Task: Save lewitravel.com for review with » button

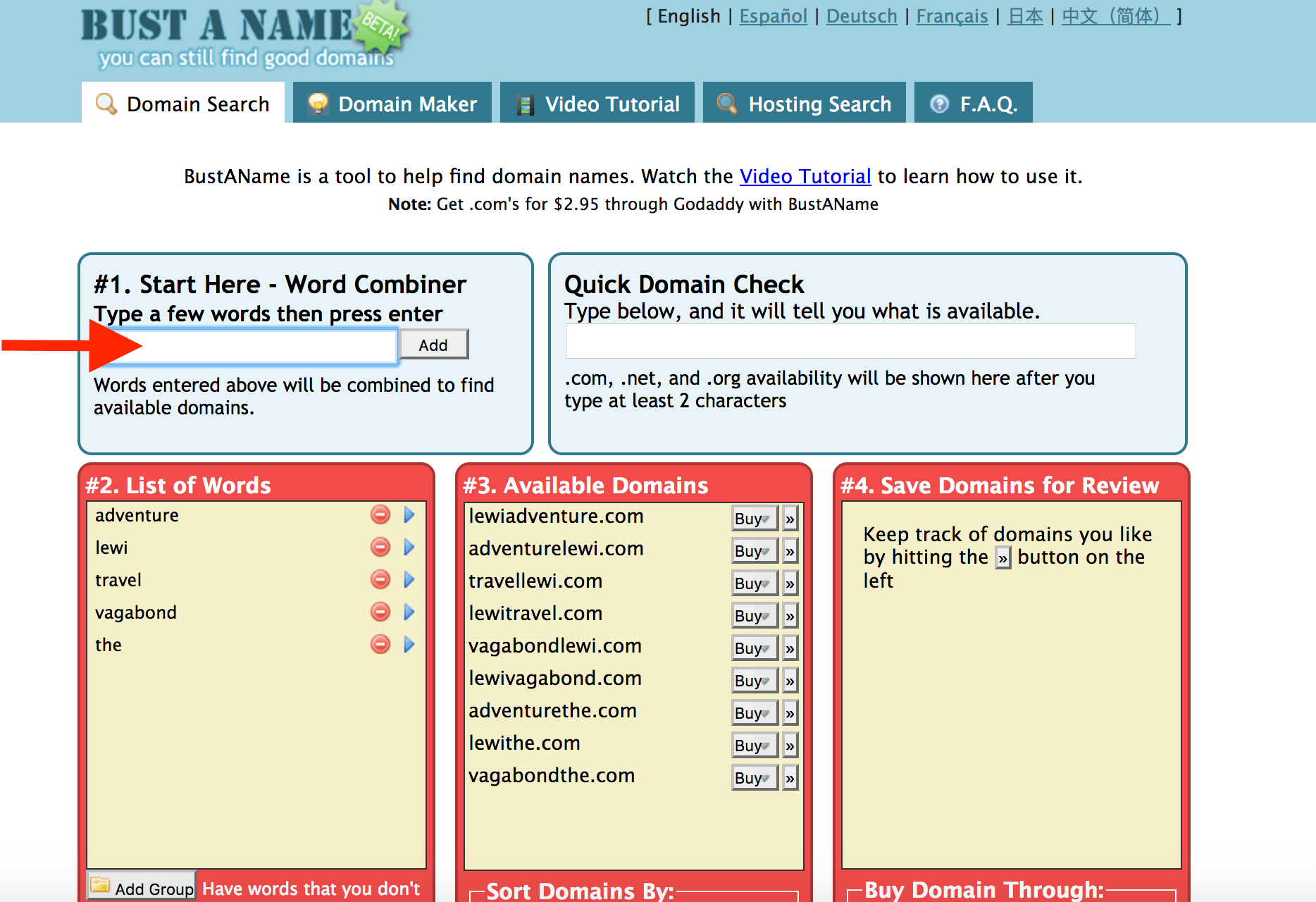Action: point(790,616)
